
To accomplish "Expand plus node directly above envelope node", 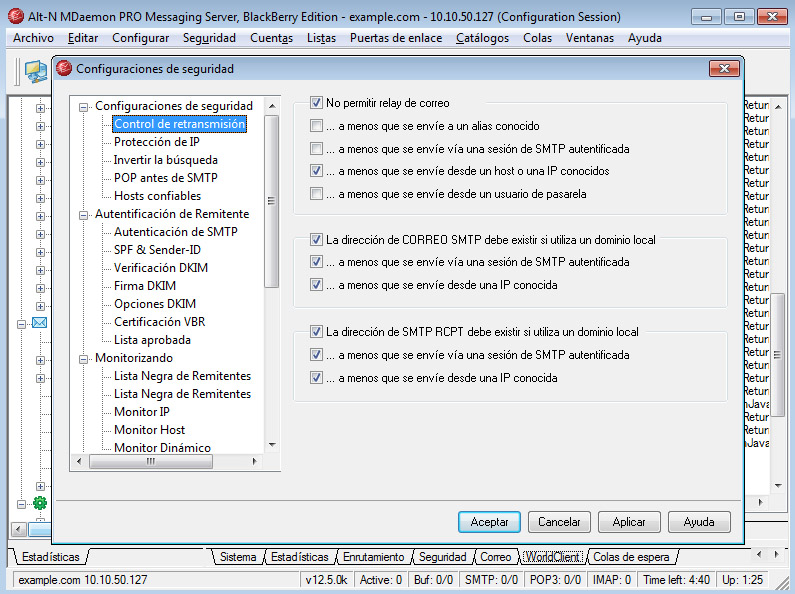I will click(x=40, y=306).
